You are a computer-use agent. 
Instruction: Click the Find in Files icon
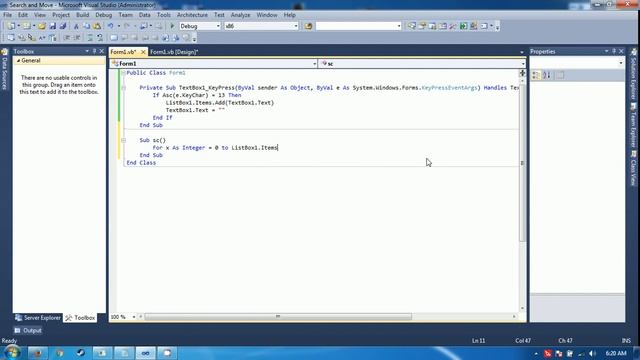308,26
